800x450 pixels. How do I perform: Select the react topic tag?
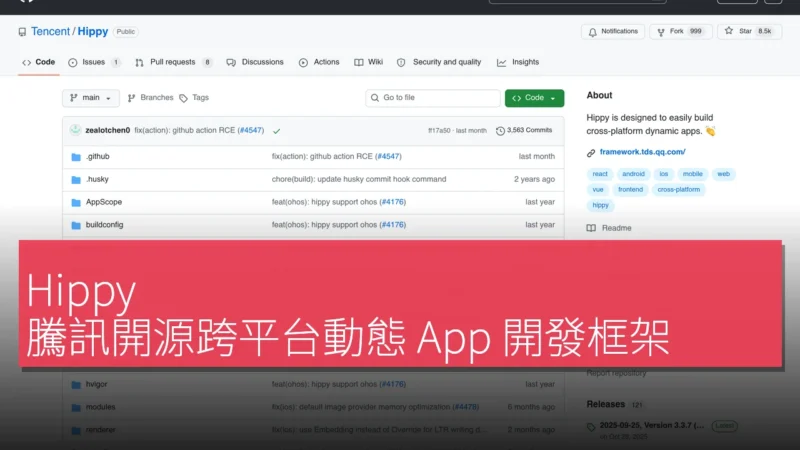[600, 174]
